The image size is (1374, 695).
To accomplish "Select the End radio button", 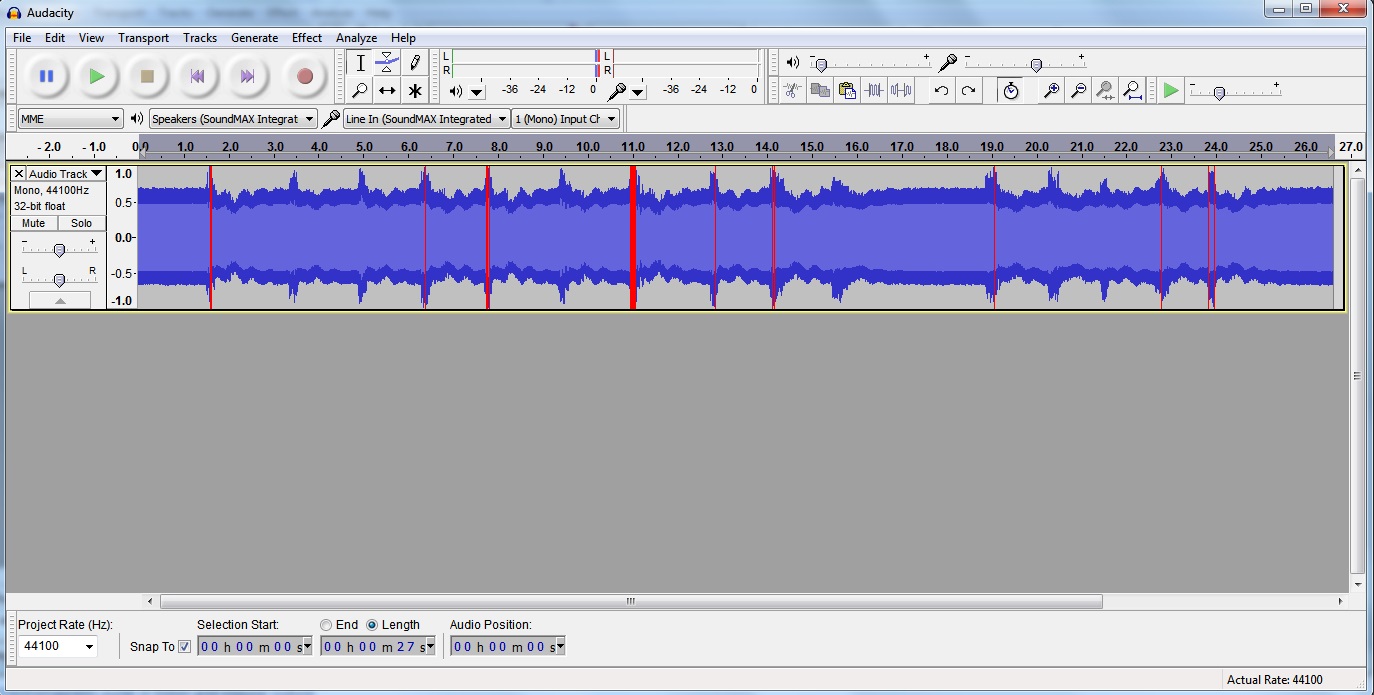I will click(326, 625).
